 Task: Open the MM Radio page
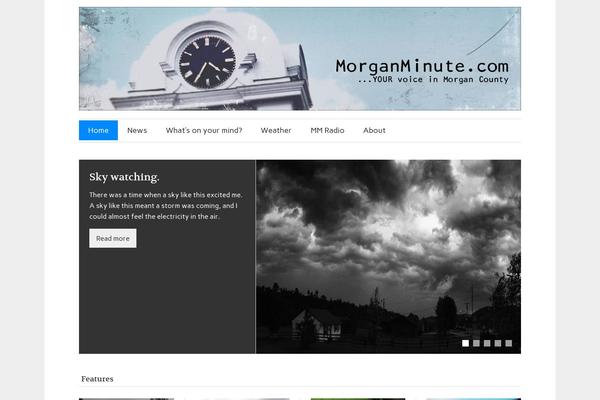327,130
